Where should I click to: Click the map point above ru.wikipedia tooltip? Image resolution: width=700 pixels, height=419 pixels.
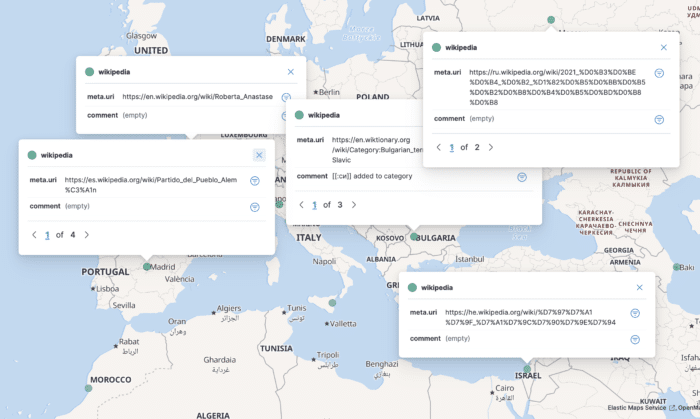click(x=551, y=20)
